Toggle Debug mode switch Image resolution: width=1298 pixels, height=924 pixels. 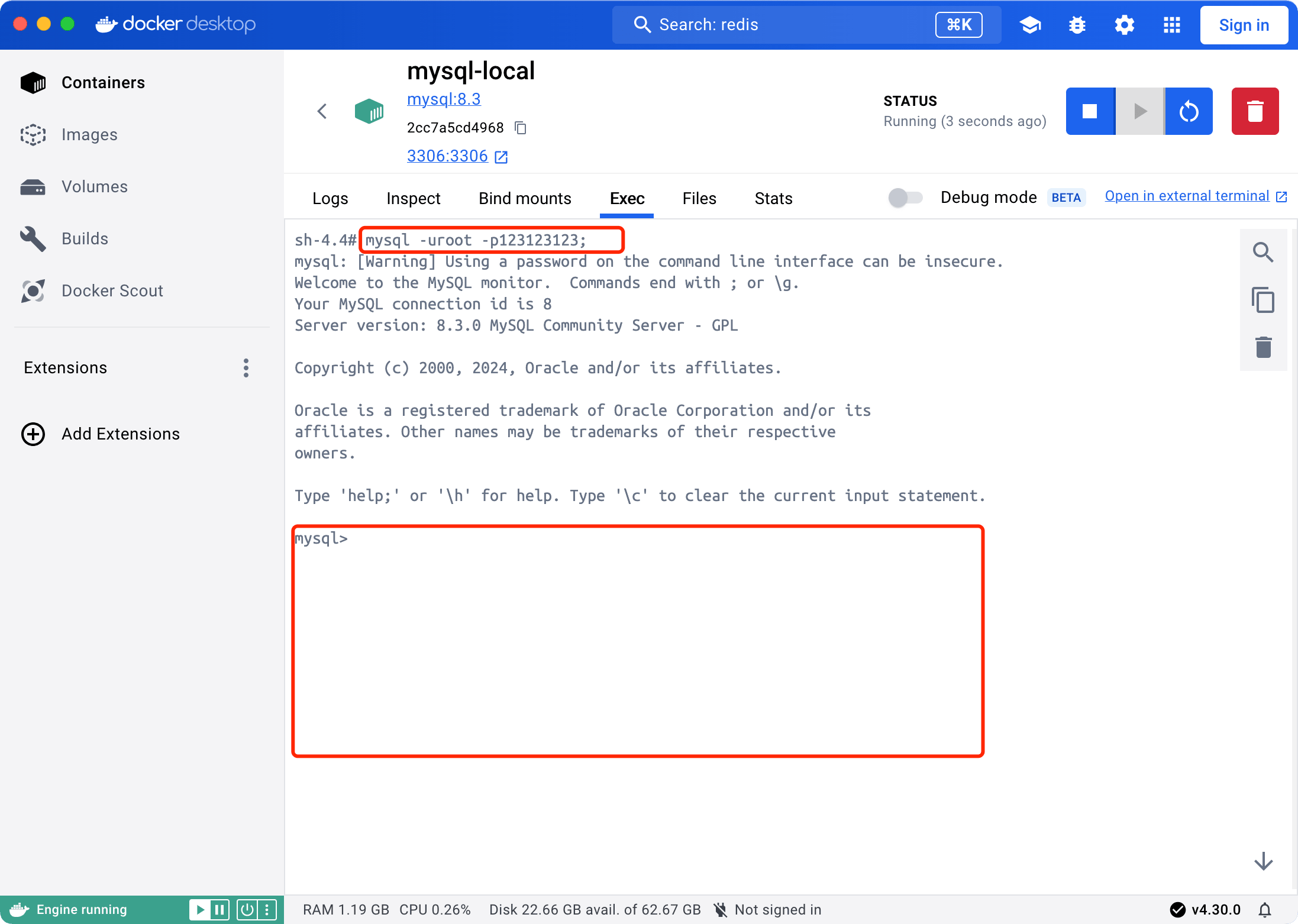point(905,198)
